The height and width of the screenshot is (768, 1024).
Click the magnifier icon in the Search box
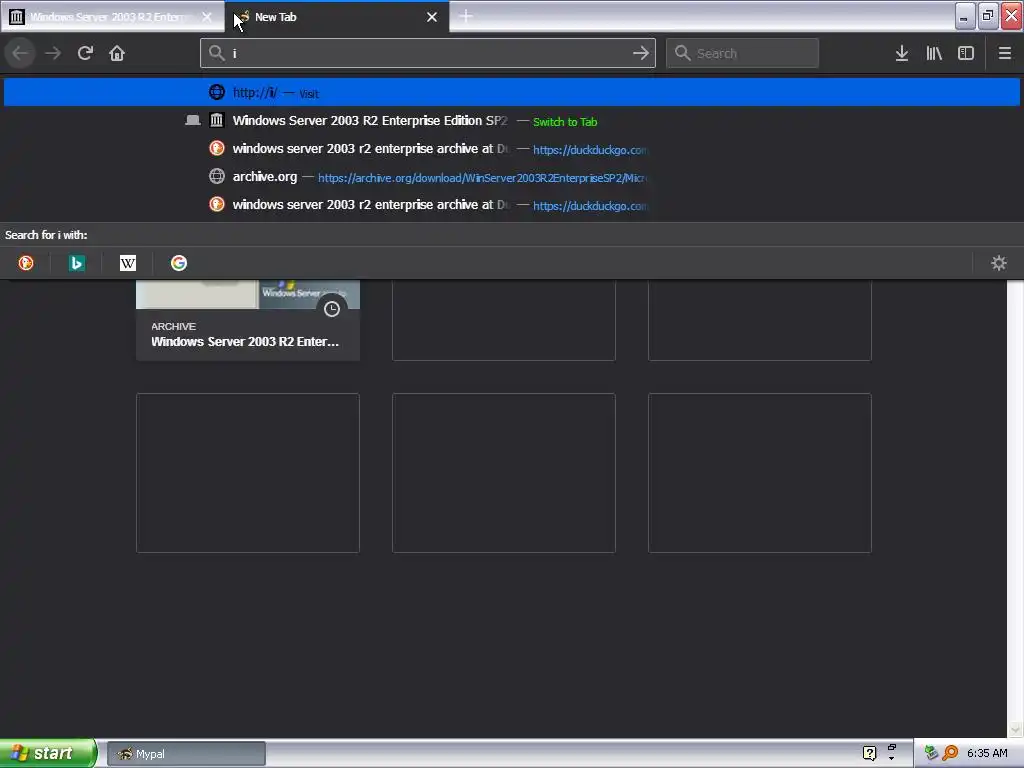682,53
